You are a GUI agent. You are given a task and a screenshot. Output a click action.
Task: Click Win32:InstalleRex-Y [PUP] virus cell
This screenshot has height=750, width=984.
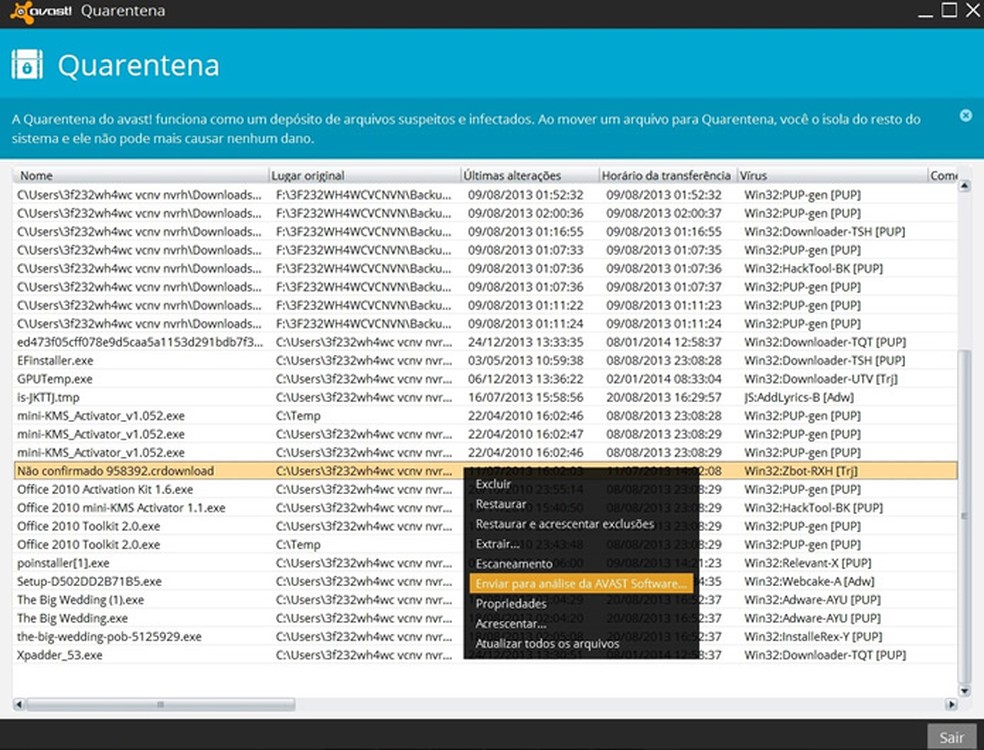click(813, 636)
